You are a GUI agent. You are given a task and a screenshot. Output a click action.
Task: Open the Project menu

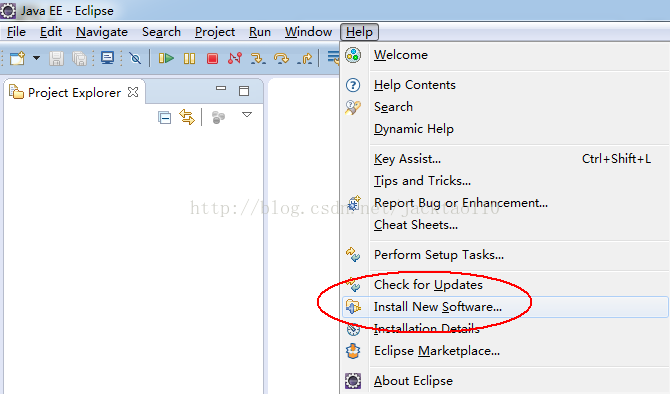click(215, 32)
